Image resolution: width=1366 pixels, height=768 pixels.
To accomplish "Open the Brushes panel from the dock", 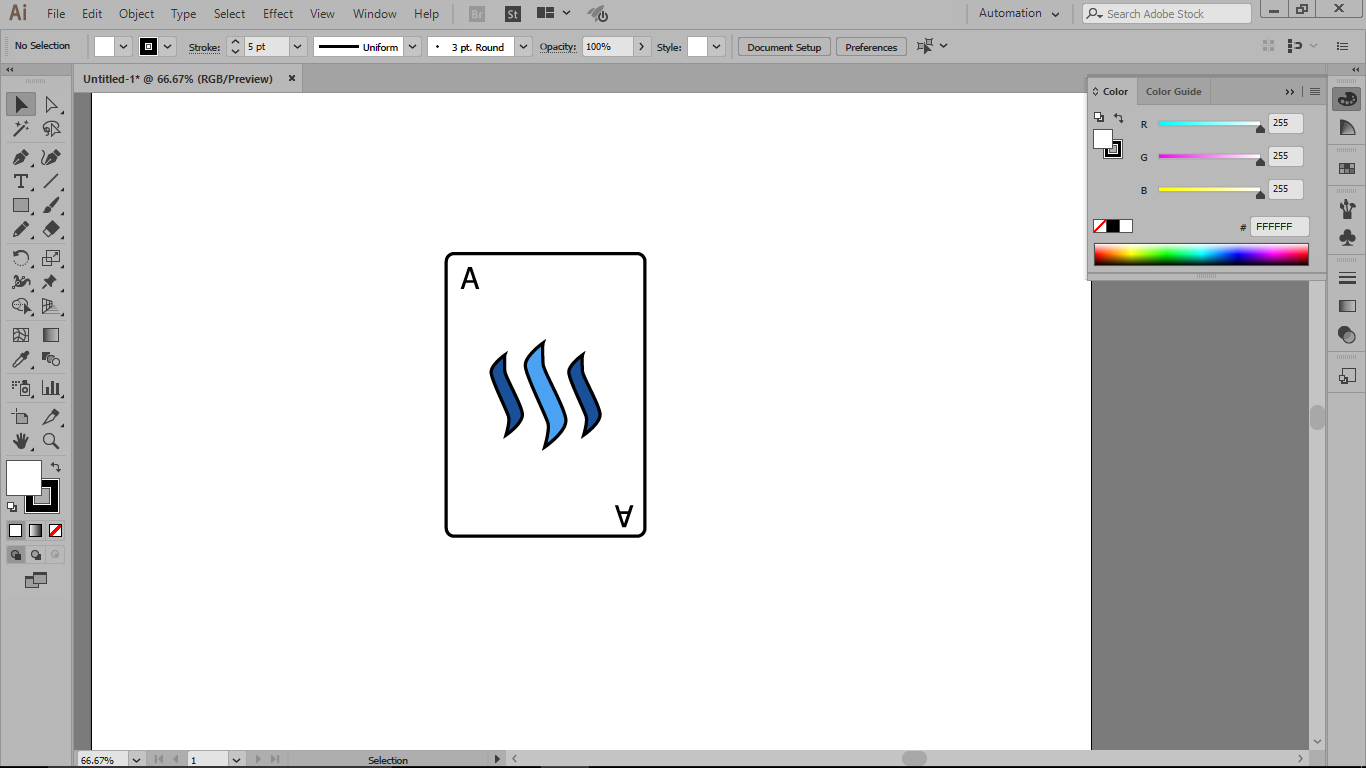I will [x=1347, y=209].
